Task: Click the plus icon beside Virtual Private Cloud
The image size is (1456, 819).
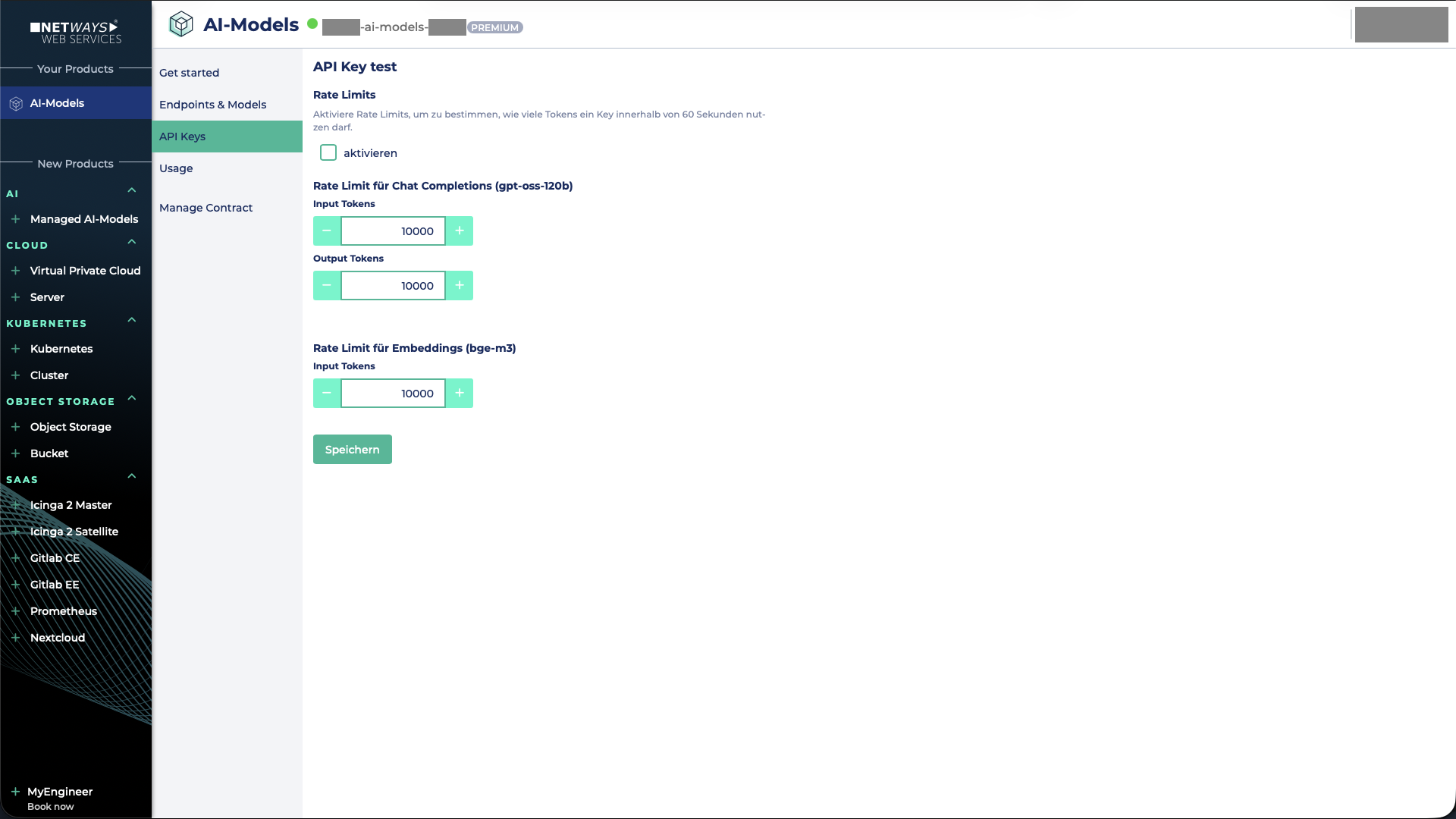Action: (x=16, y=270)
